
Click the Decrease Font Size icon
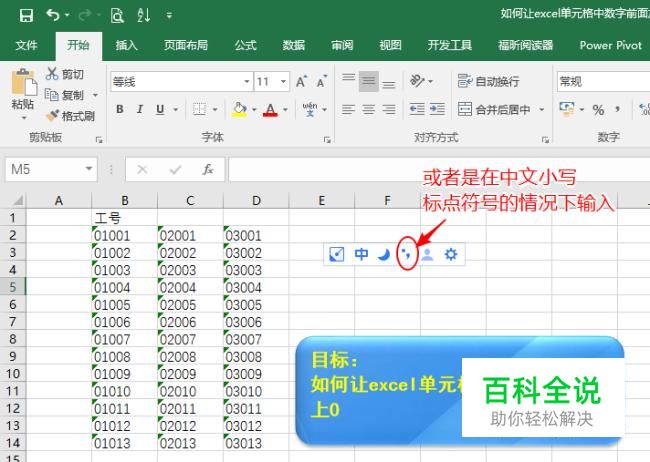point(322,81)
